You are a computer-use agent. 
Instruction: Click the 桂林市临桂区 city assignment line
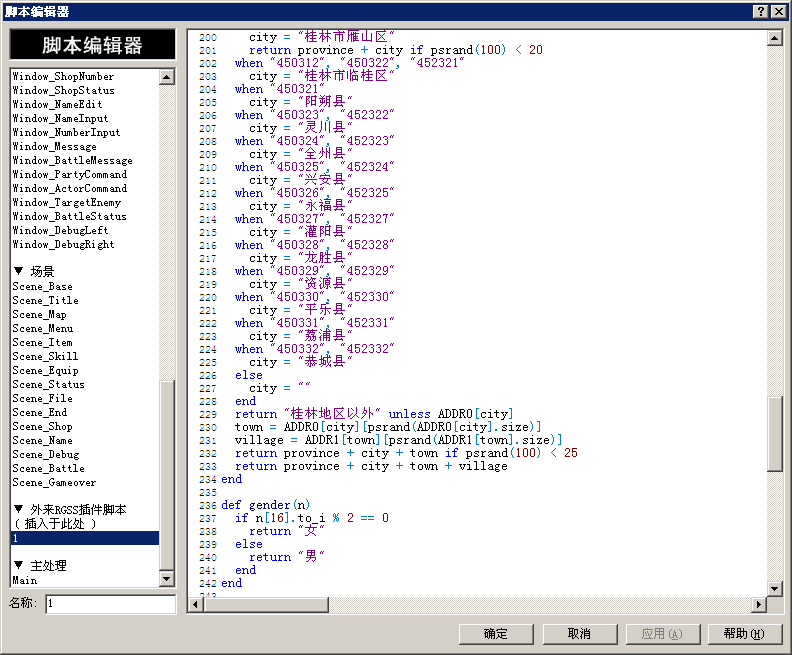pos(321,76)
